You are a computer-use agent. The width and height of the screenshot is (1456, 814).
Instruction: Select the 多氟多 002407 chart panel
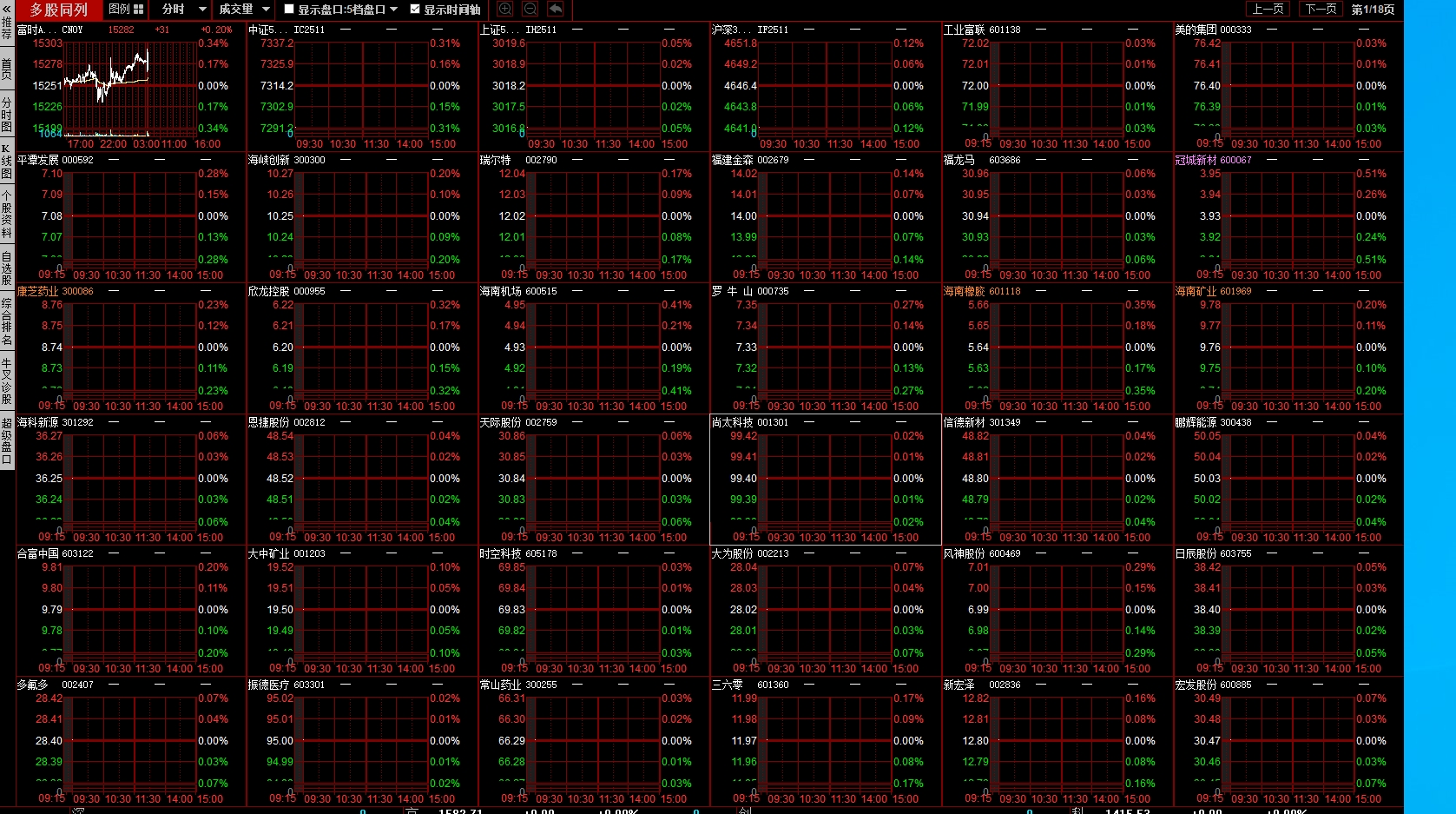130,742
